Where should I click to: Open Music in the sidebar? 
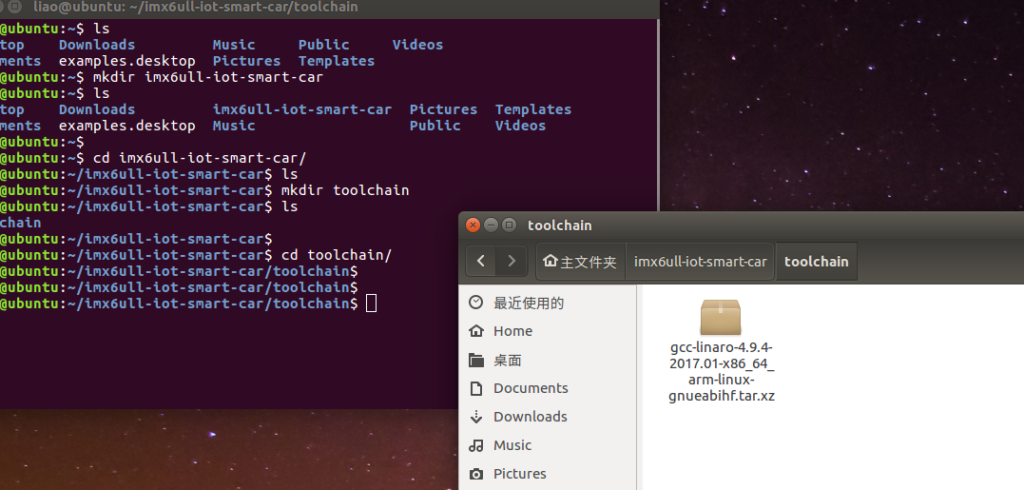(x=512, y=445)
